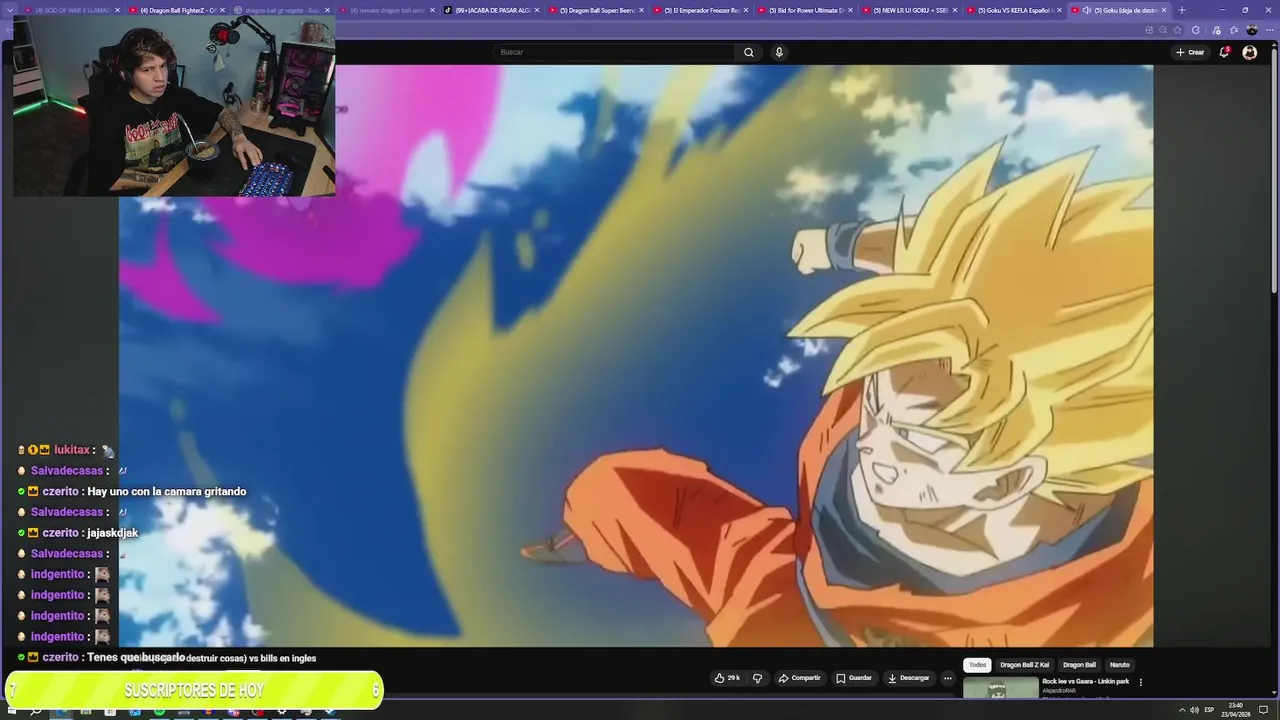This screenshot has width=1280, height=720.
Task: Open the YouTube account avatar menu
Action: [1249, 52]
